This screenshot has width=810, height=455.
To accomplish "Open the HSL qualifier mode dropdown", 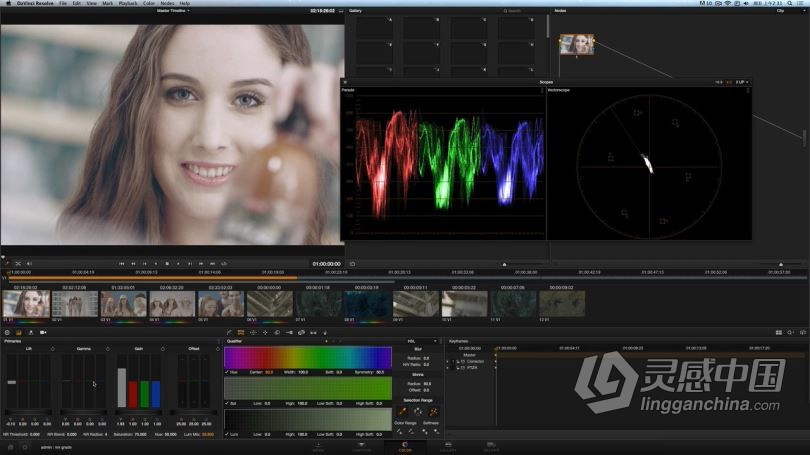I will coord(422,341).
